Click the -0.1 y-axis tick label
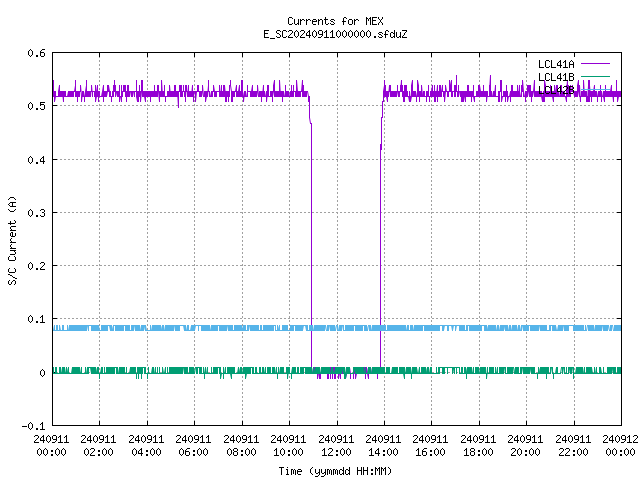Screen dimensions: 640x480 point(33,426)
